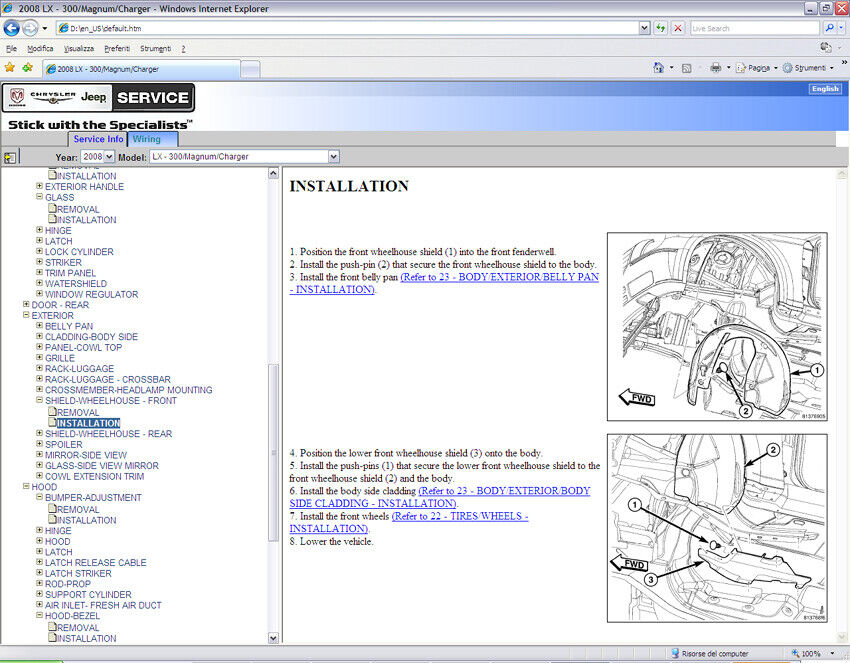Open the Year dropdown showing 2008

tap(97, 157)
